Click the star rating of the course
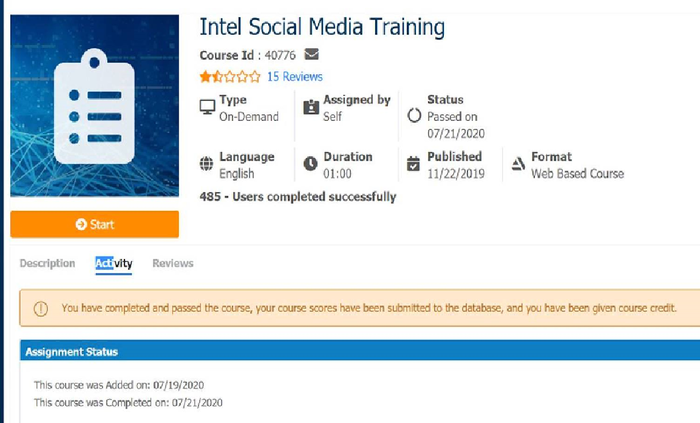The width and height of the screenshot is (700, 423). pyautogui.click(x=230, y=76)
